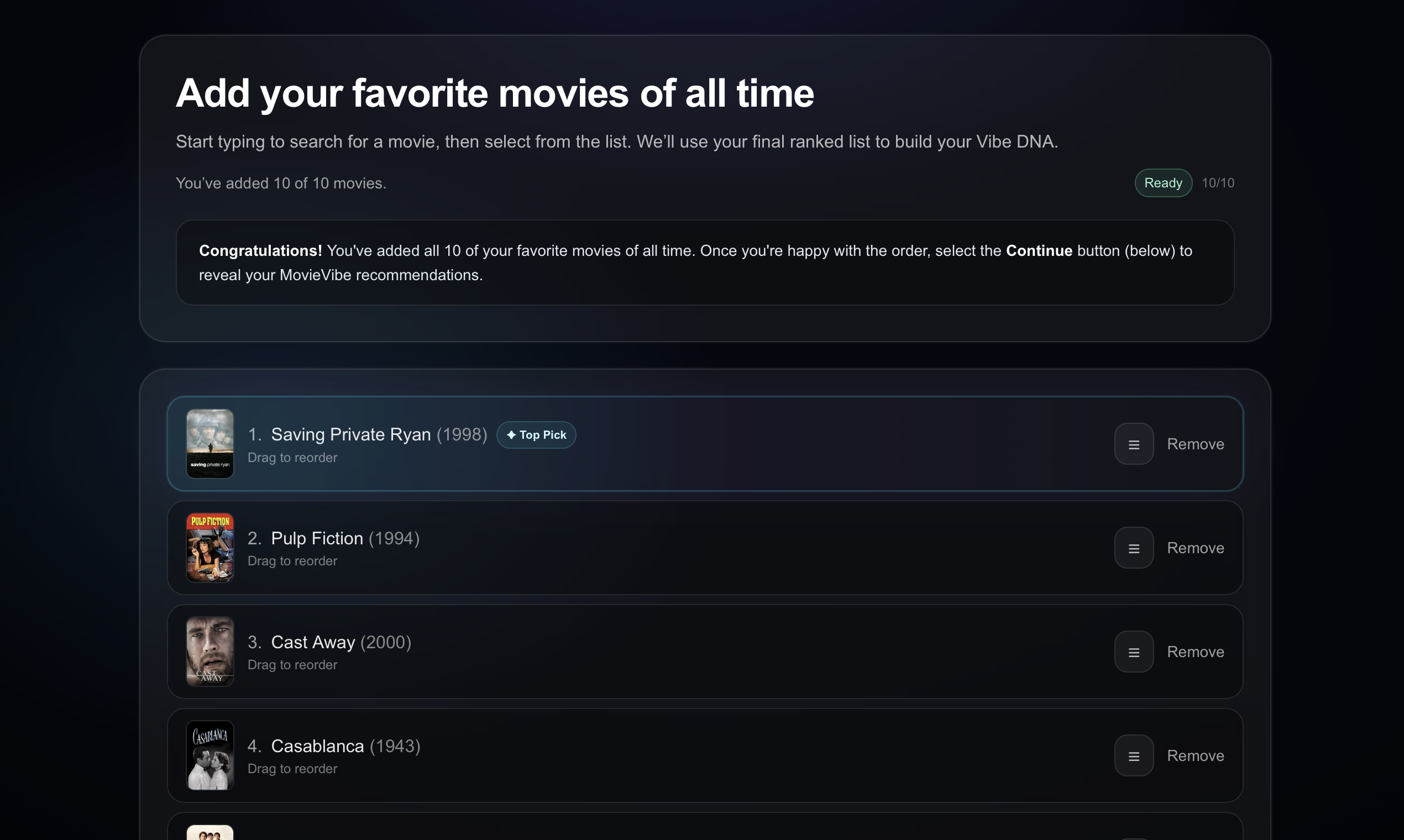Click the drag handle for Casablanca

point(1134,755)
